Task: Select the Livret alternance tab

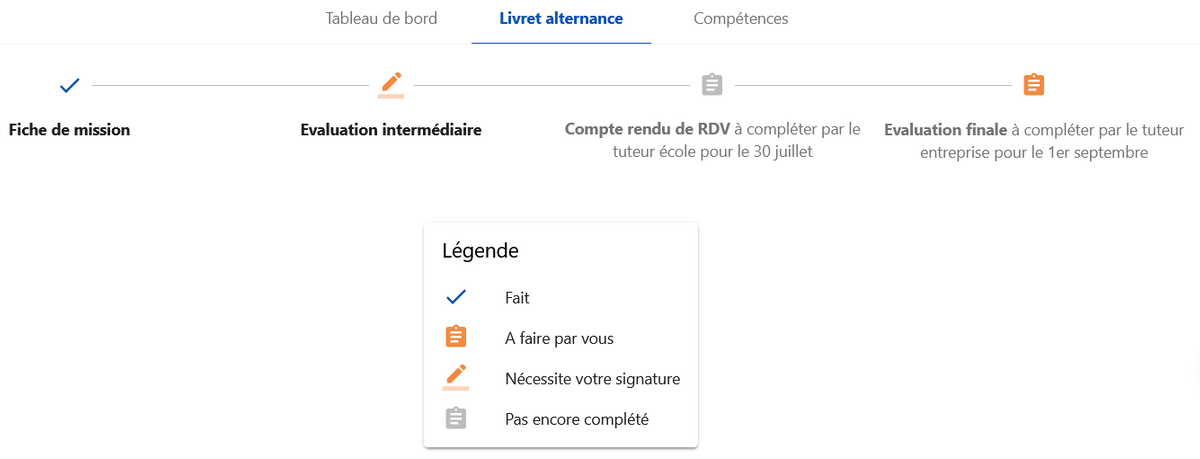Action: pos(561,18)
